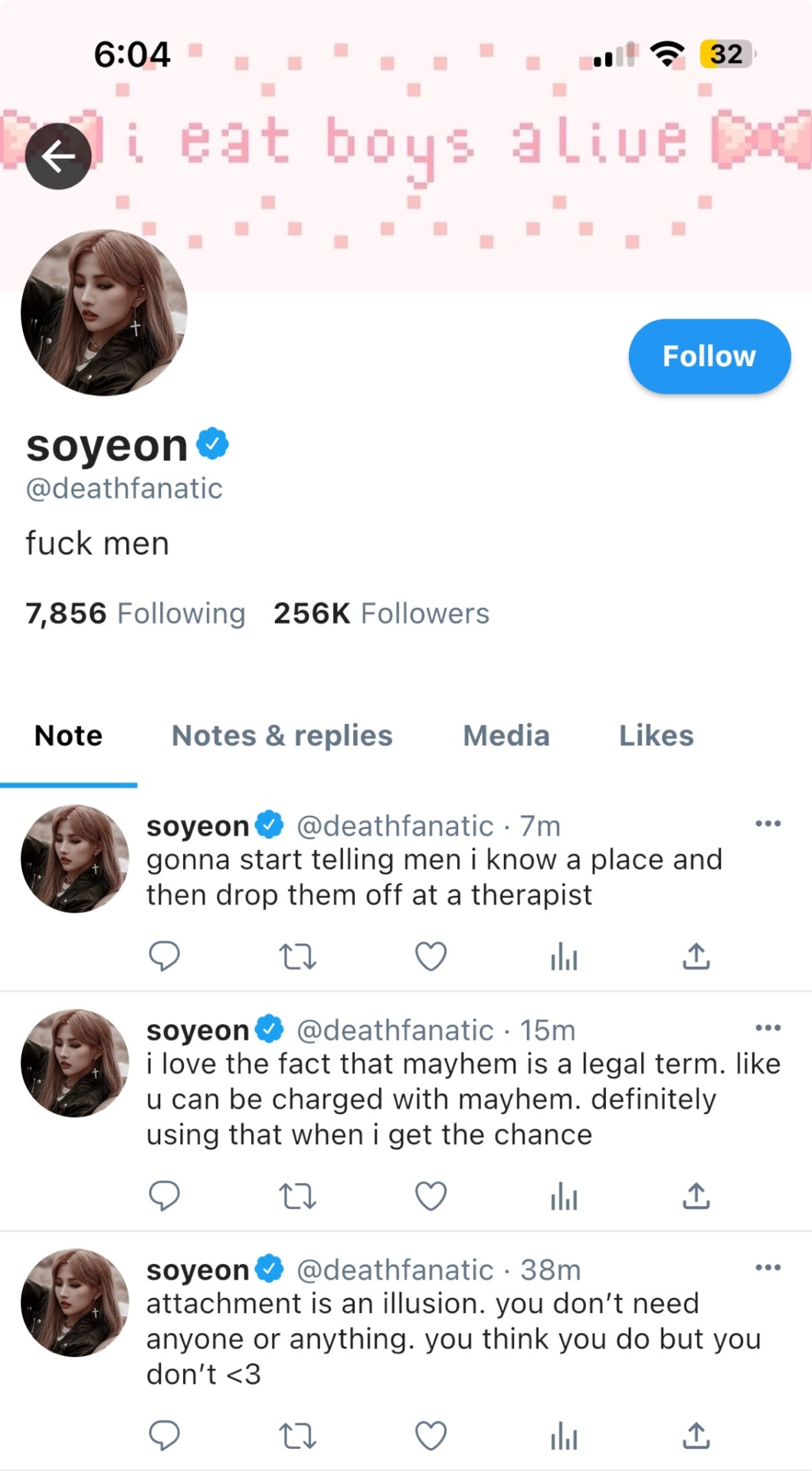
Task: Reply to the mayhem legal term note
Action: coord(164,1196)
